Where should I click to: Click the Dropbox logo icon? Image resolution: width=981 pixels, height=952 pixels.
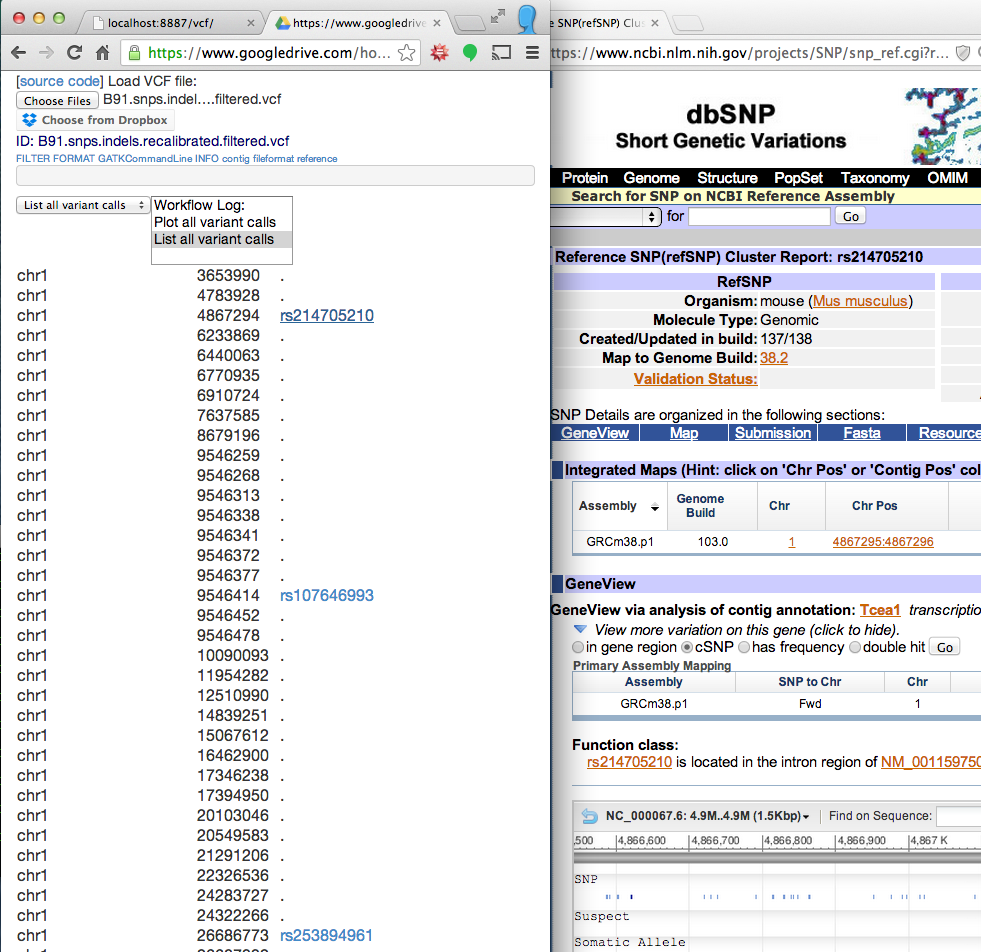click(29, 120)
